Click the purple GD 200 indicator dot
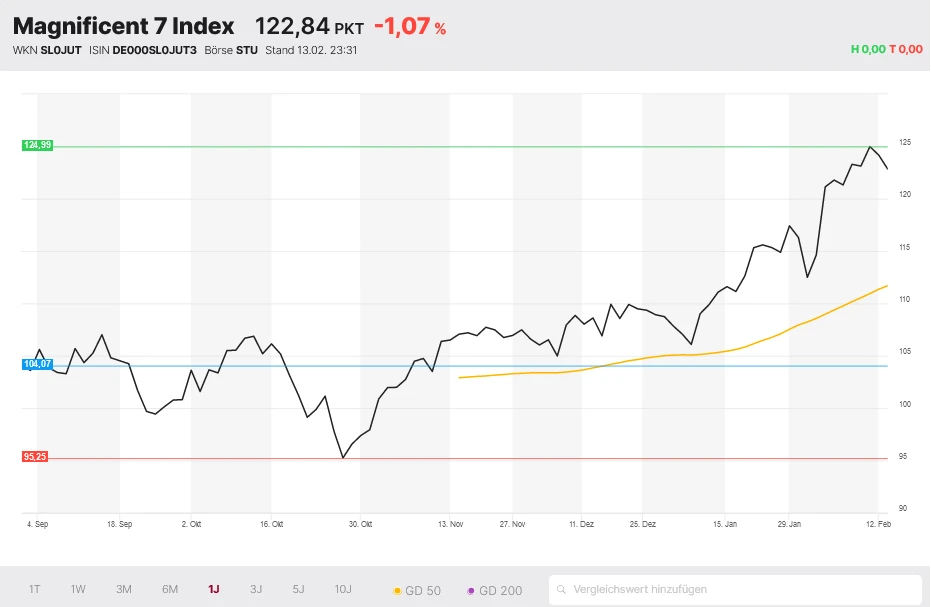Image resolution: width=931 pixels, height=607 pixels. tap(470, 591)
